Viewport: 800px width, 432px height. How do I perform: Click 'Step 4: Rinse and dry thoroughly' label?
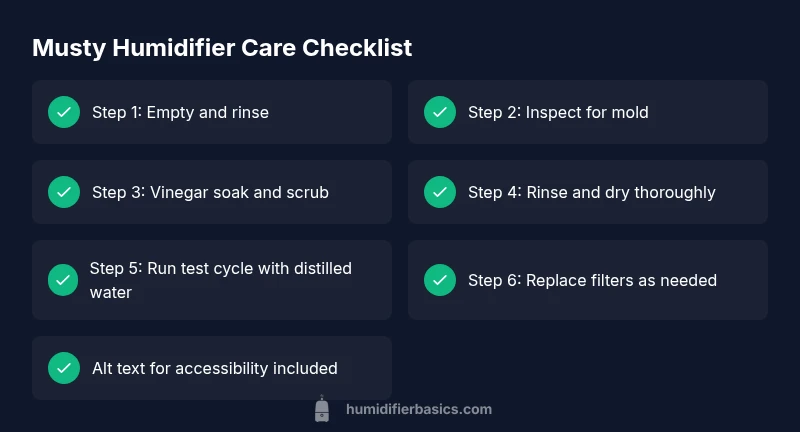coord(591,192)
